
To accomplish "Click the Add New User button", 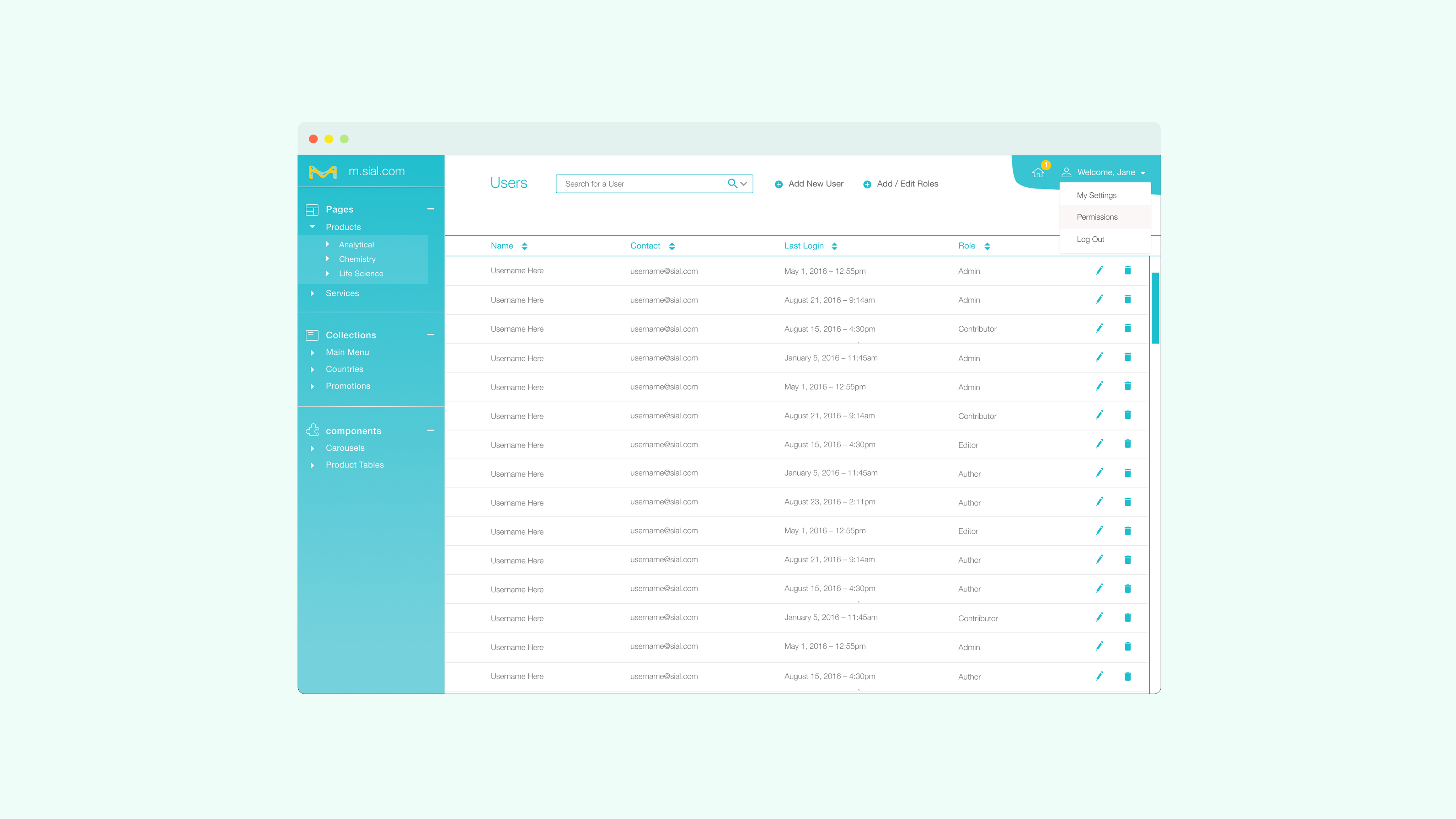I will [809, 184].
